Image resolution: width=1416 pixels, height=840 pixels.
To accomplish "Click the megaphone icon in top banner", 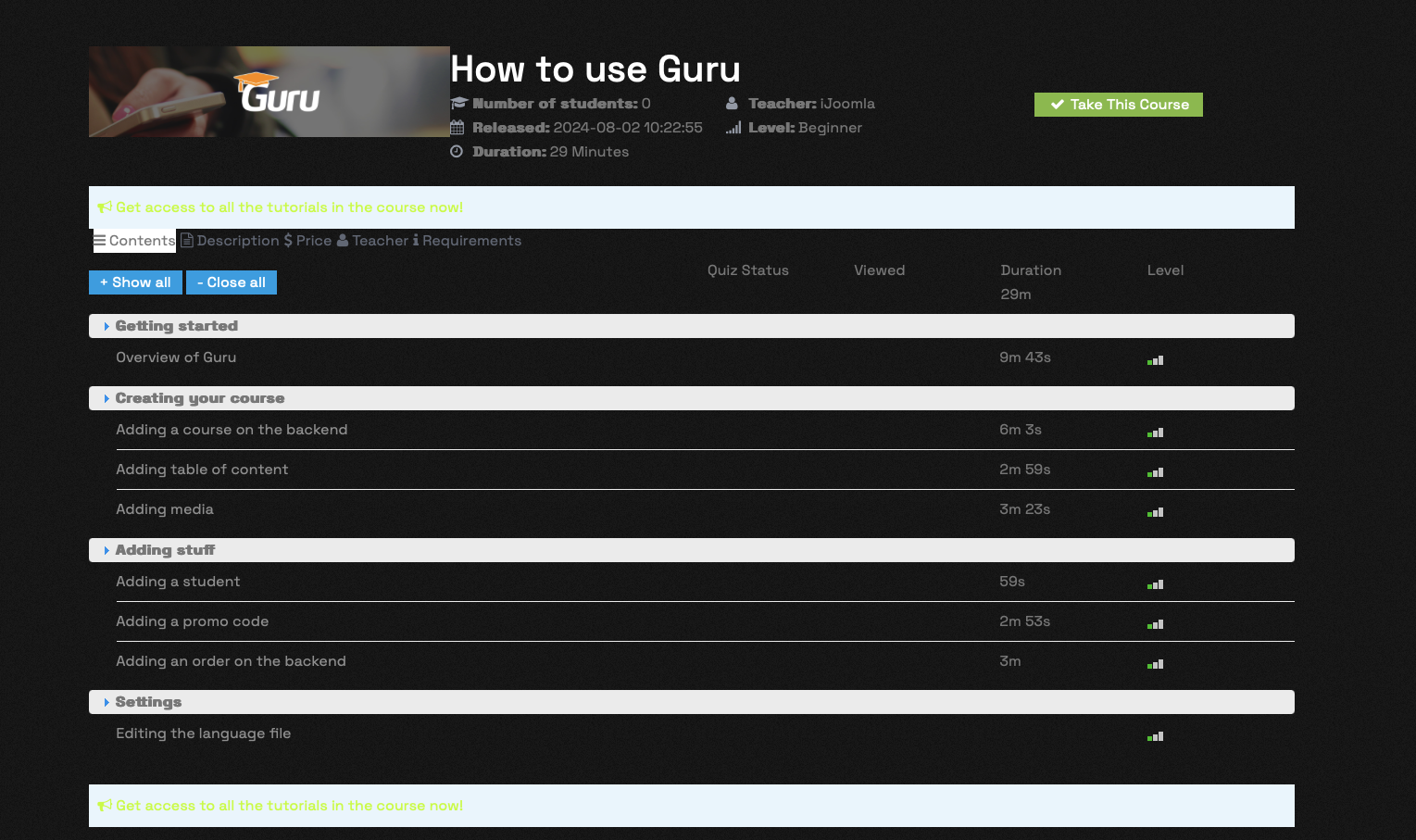I will pos(105,207).
